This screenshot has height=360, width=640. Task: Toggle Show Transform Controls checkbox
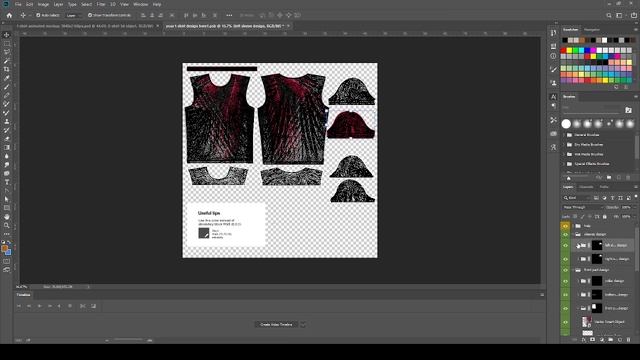coord(90,15)
